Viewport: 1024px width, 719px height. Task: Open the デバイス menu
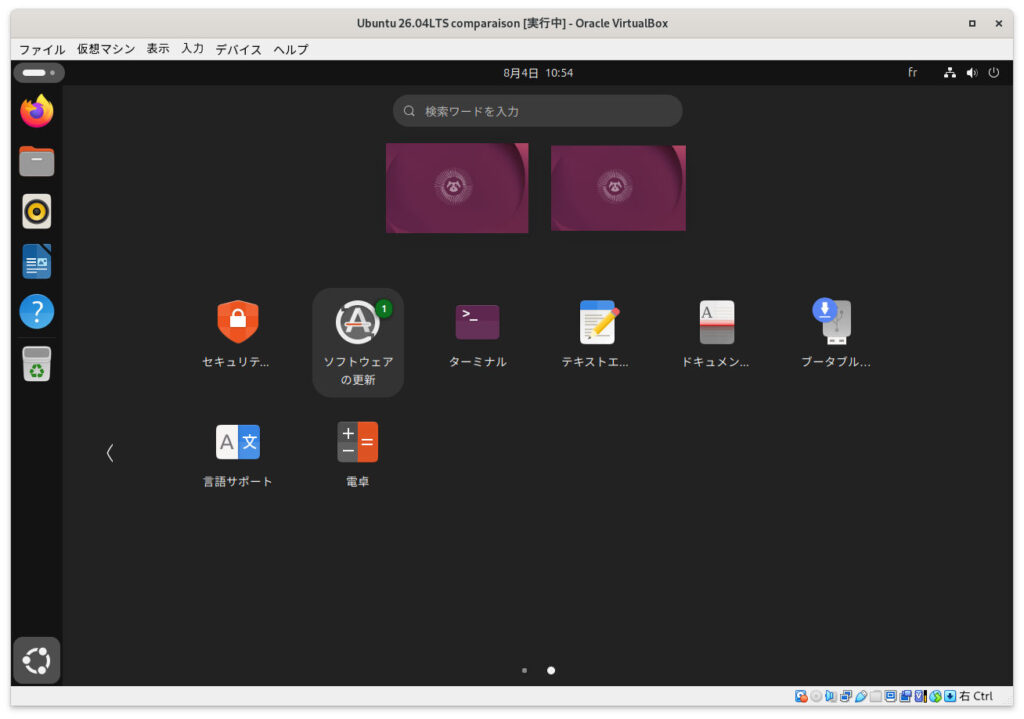point(238,49)
